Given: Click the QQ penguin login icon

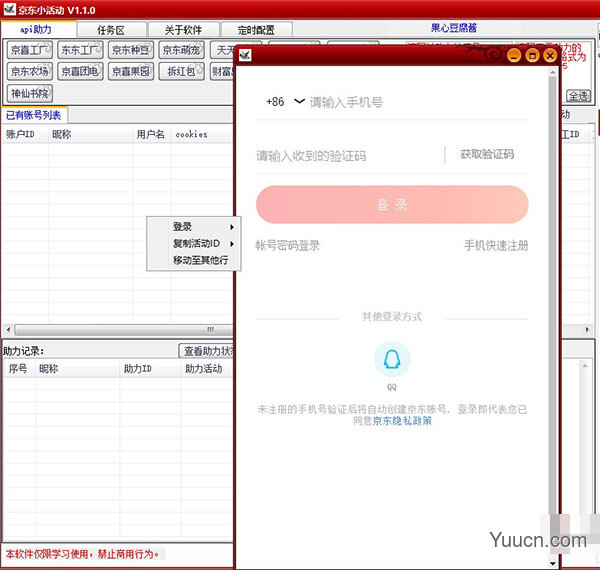Looking at the screenshot, I should tap(392, 359).
